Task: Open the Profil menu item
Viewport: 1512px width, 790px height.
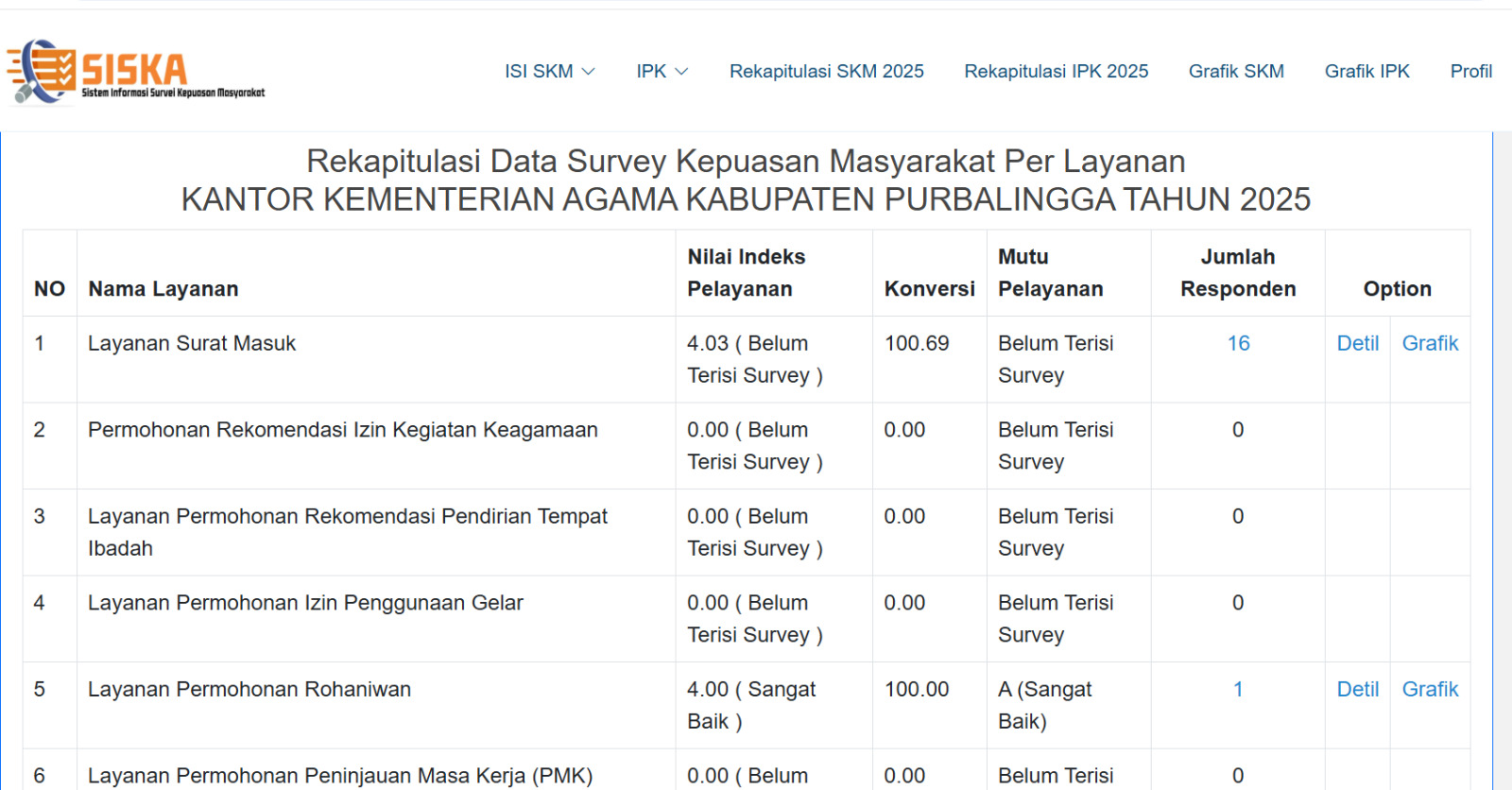Action: coord(1471,71)
